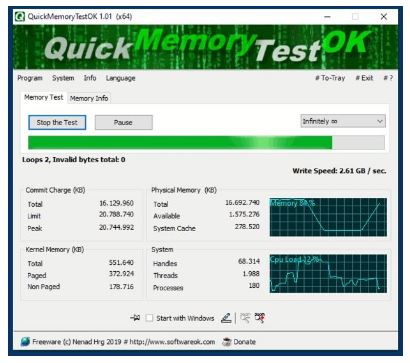
Task: Click the pen edit icon
Action: 226,318
